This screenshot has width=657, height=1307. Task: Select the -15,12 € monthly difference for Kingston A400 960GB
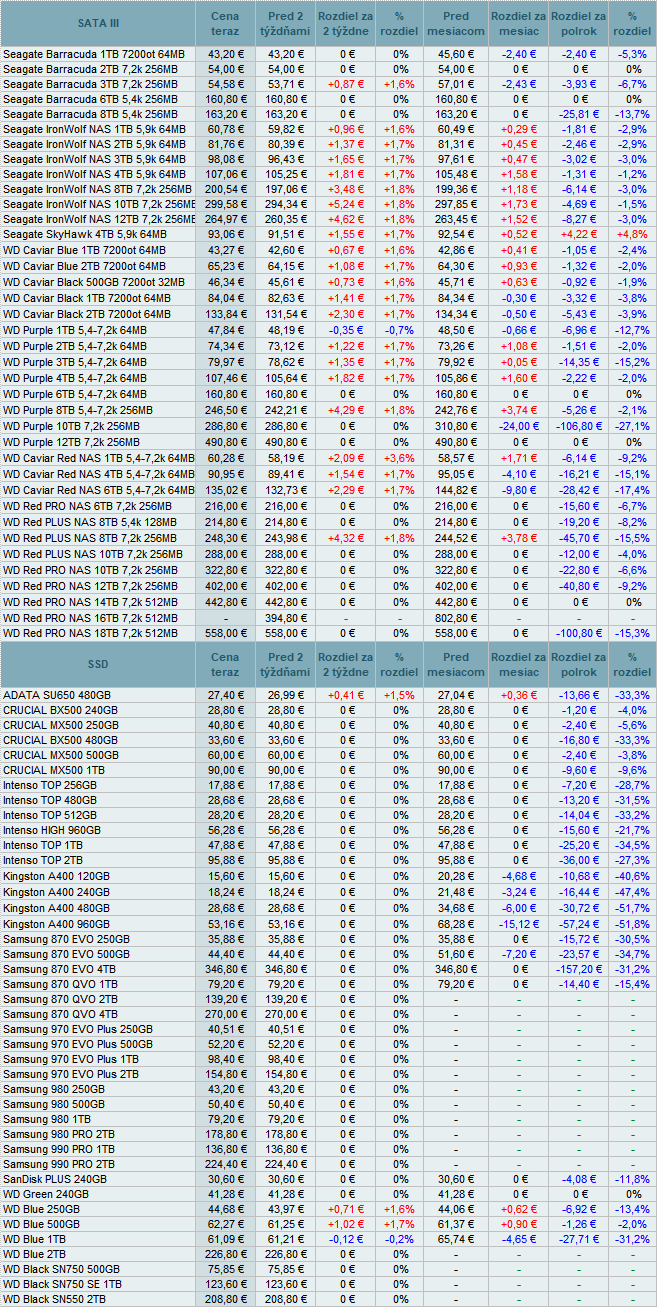518,923
